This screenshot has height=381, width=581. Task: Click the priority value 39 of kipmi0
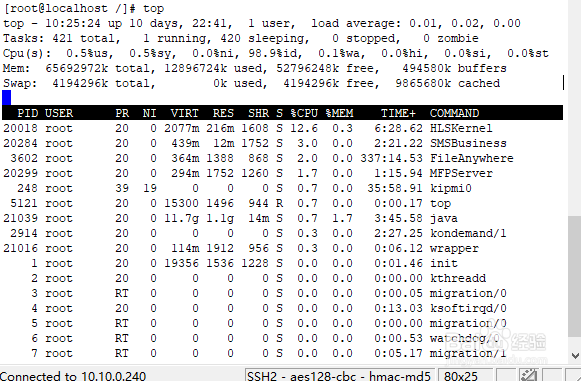coord(122,188)
